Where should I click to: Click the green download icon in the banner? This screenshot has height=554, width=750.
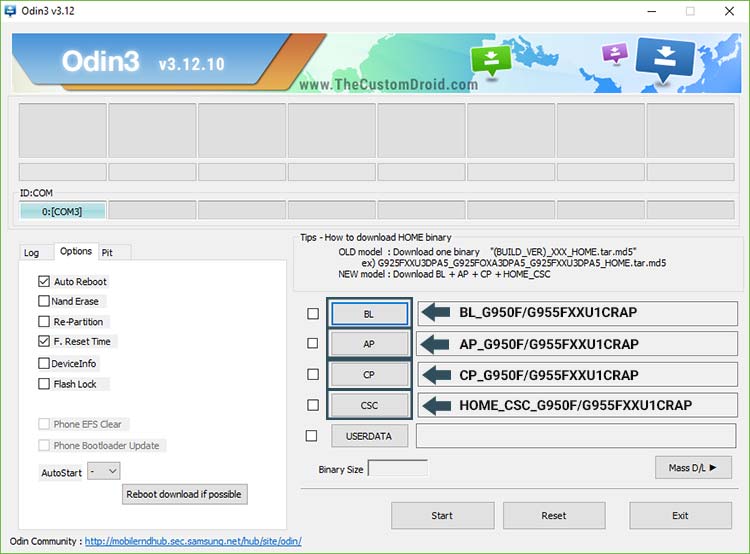pos(491,61)
